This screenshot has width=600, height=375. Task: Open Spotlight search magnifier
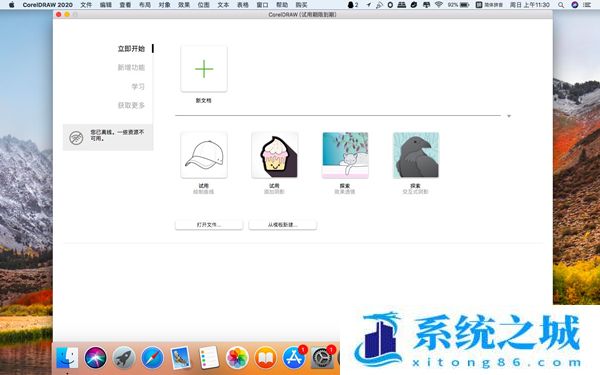[561, 5]
